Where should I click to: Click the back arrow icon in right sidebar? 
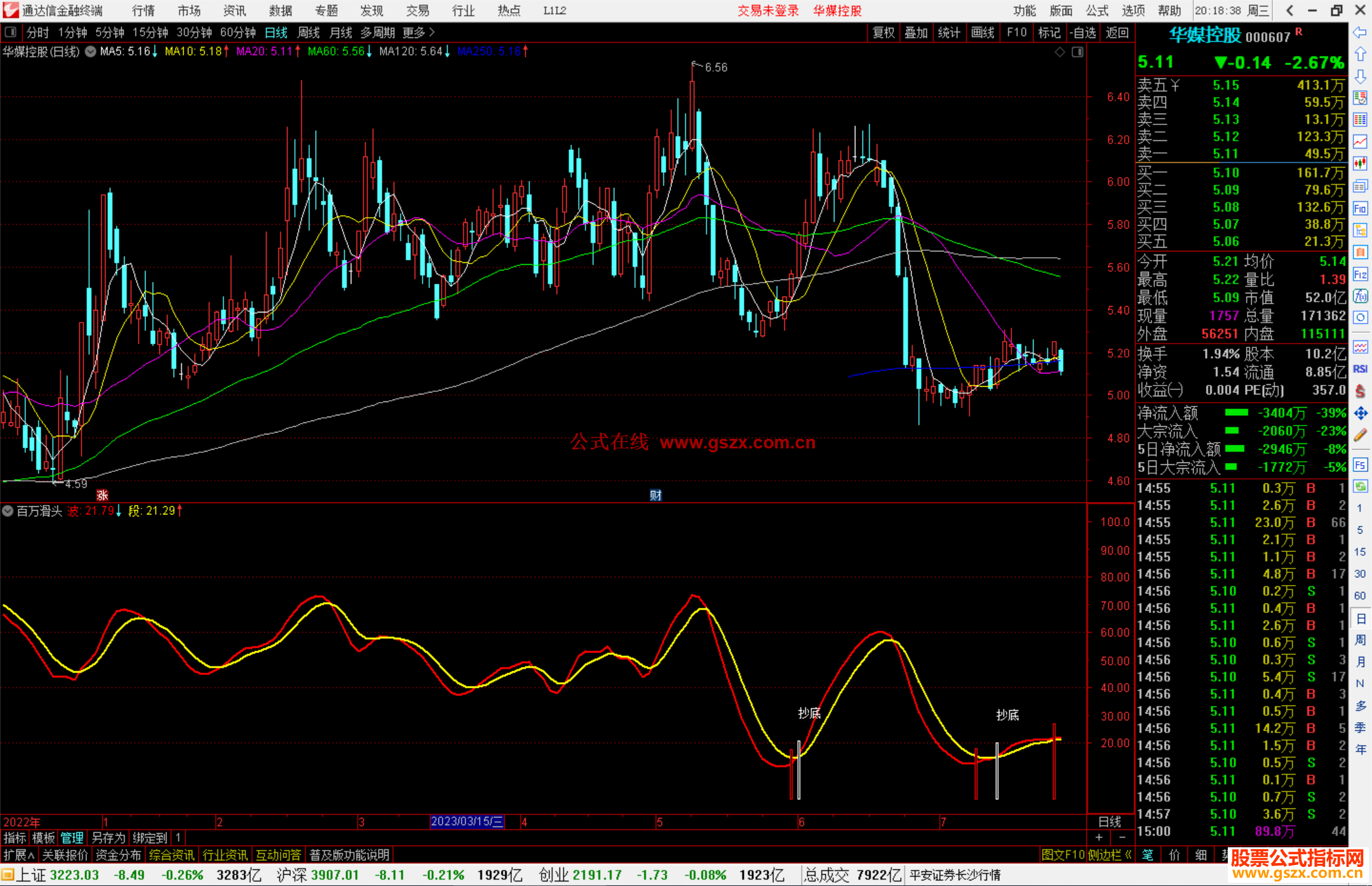(x=1360, y=32)
